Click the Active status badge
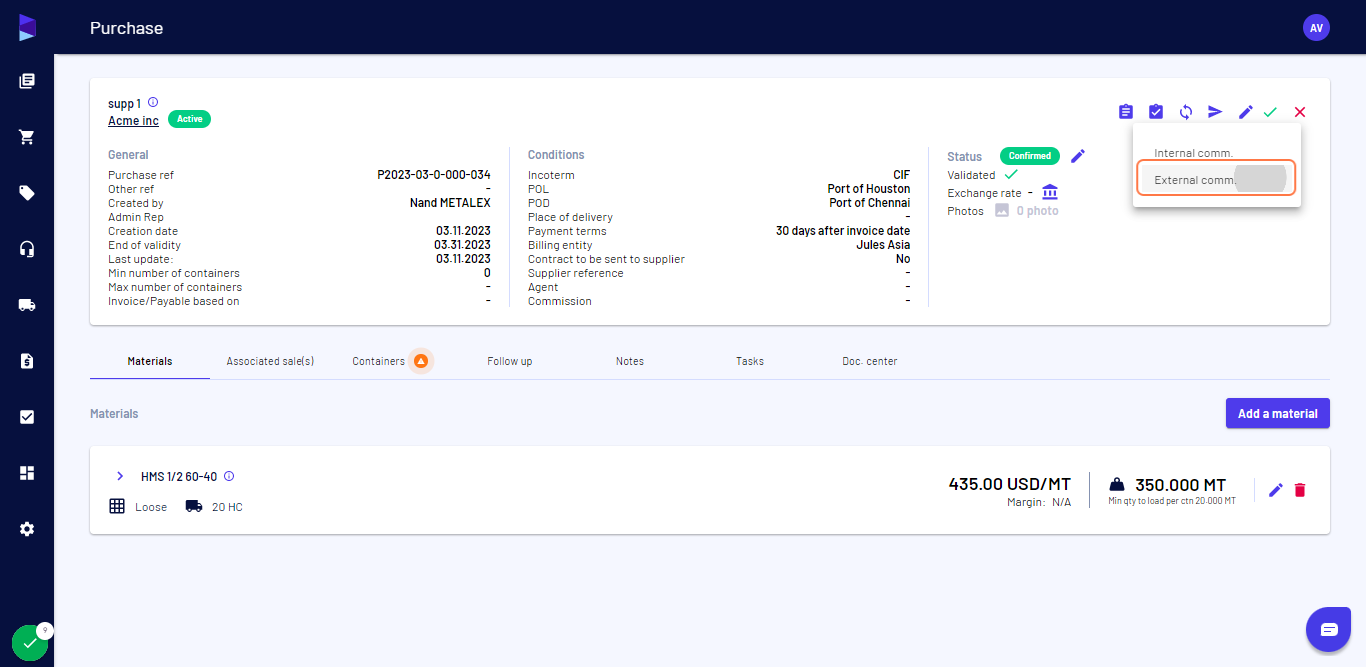 point(190,119)
